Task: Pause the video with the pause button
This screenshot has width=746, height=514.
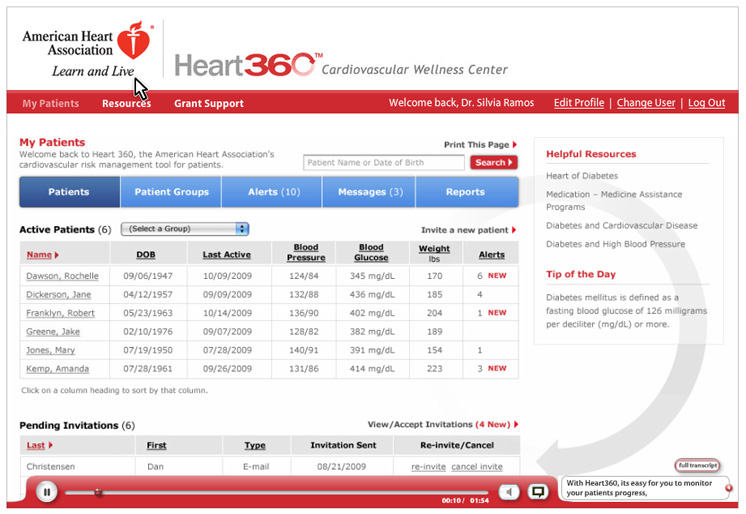Action: pyautogui.click(x=47, y=492)
